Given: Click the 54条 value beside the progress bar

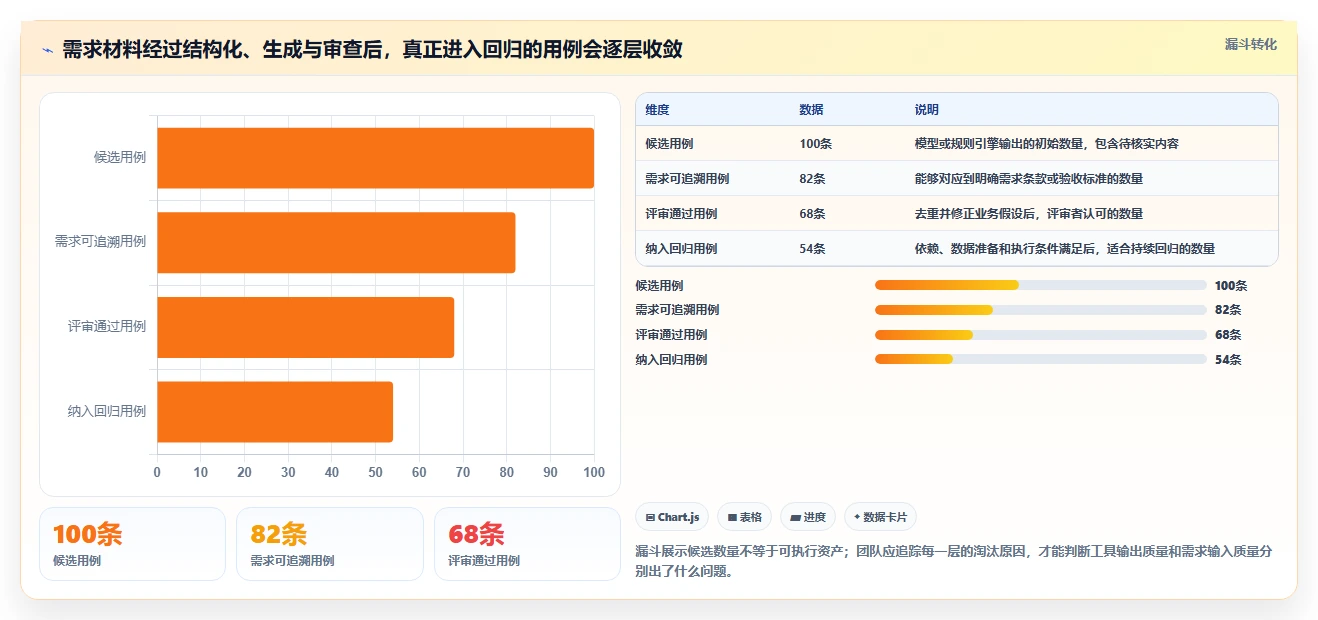Looking at the screenshot, I should tap(1228, 360).
